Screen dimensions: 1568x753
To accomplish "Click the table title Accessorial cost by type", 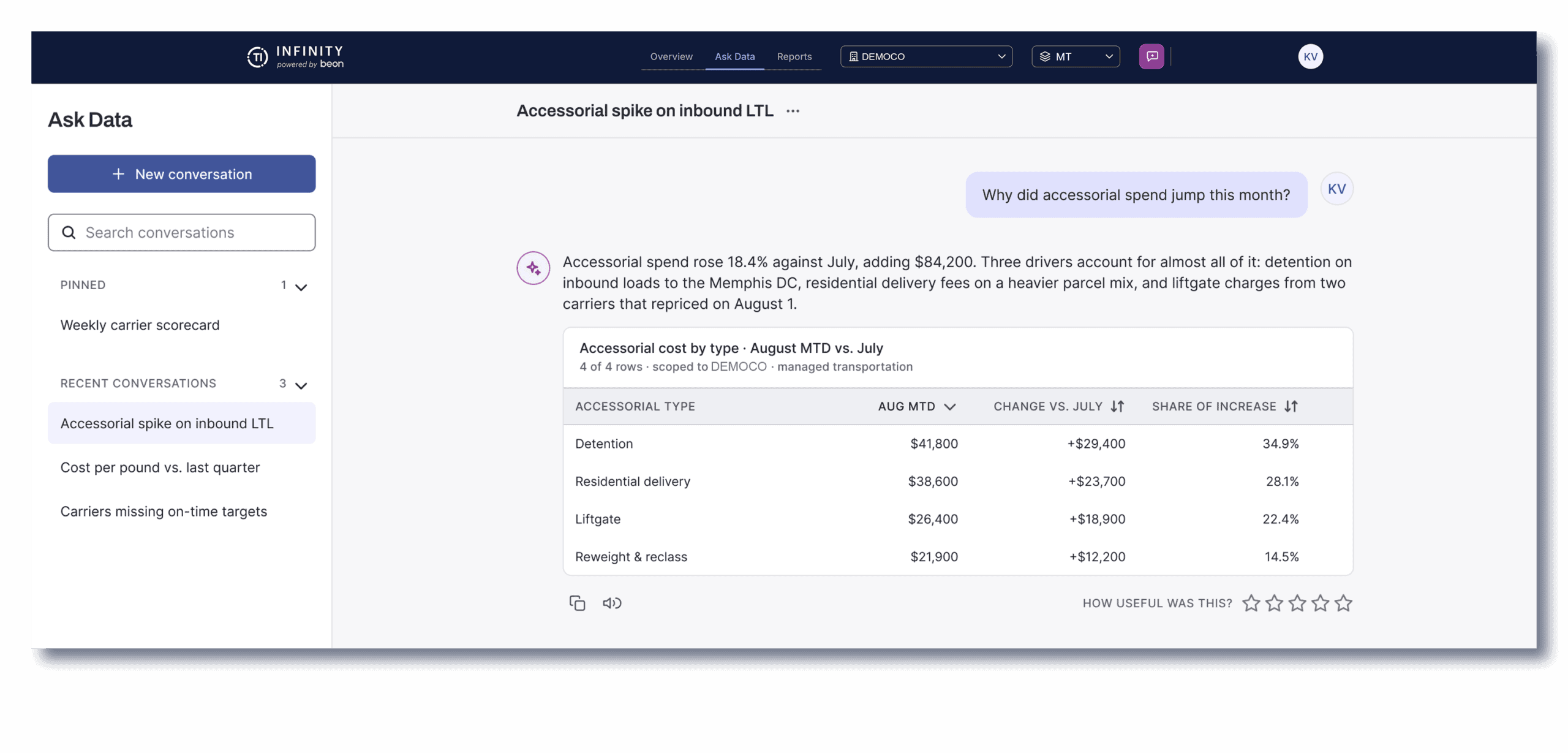I will click(731, 348).
